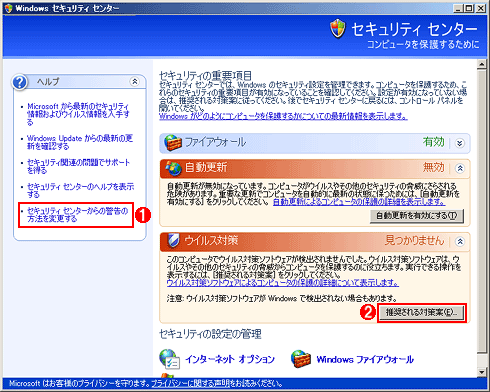Collapse the Virus protection (ウイルス対策) section
The width and height of the screenshot is (490, 392).
point(460,241)
